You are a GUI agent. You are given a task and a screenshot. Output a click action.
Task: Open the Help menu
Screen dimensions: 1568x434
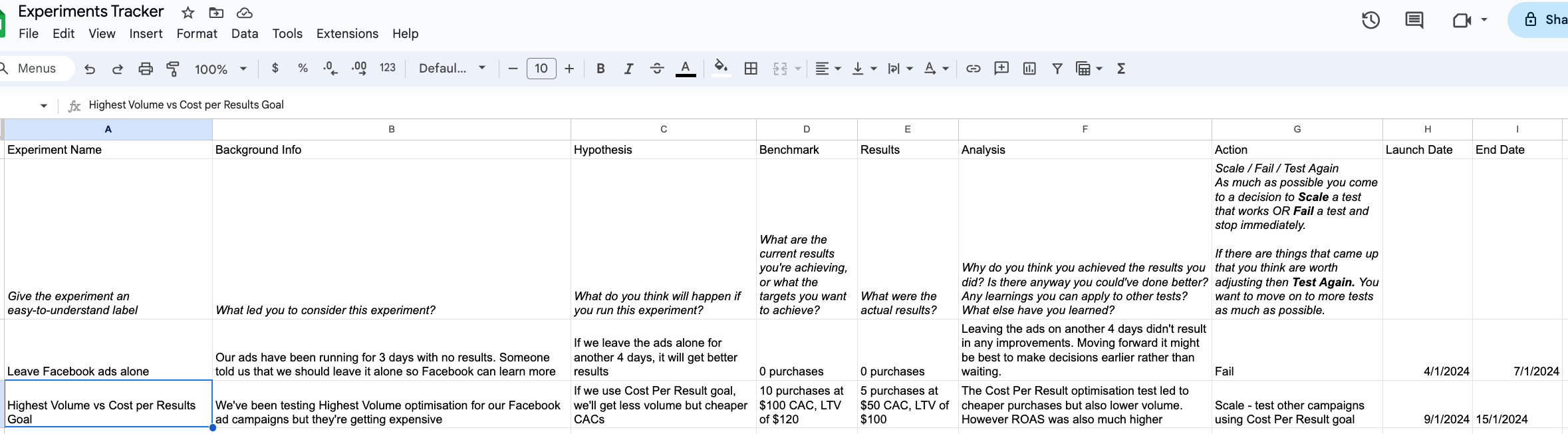pos(405,33)
